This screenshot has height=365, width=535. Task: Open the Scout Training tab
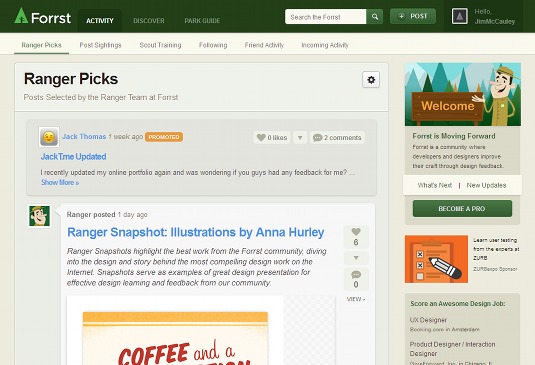click(x=160, y=45)
